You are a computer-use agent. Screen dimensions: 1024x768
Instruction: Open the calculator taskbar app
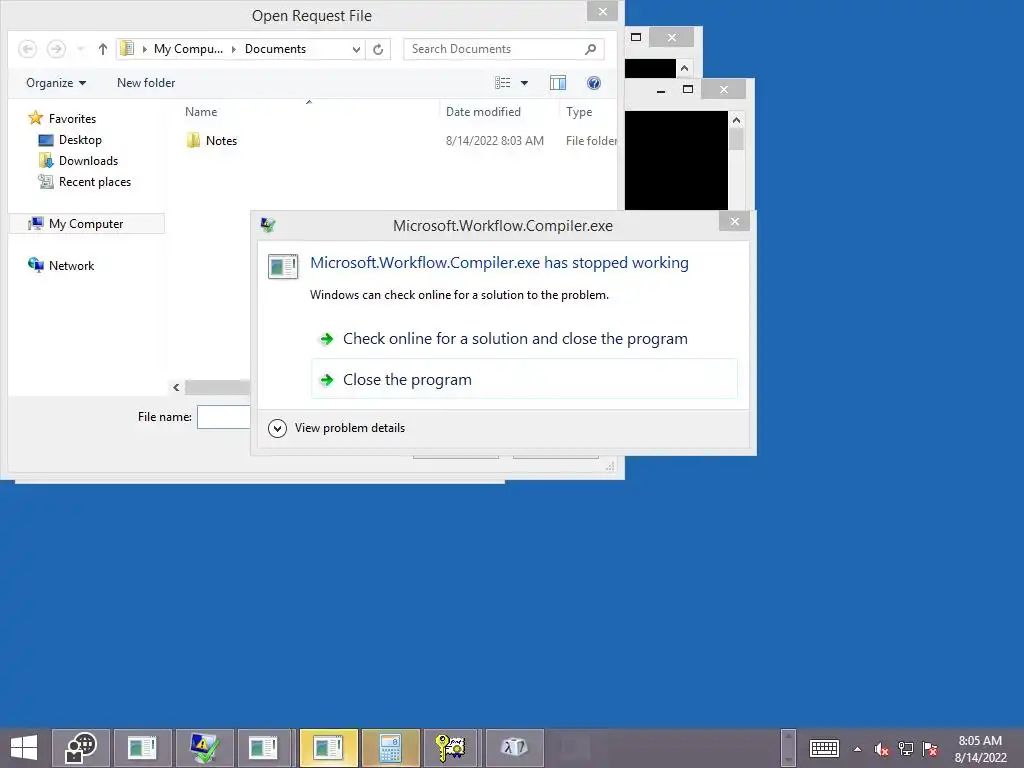[391, 747]
